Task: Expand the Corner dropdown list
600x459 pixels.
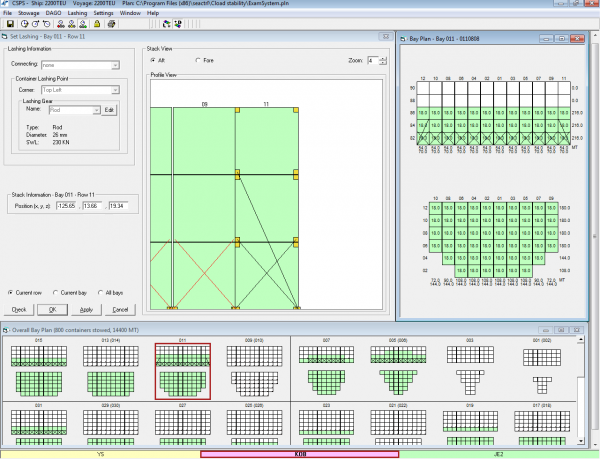Action: pyautogui.click(x=116, y=88)
